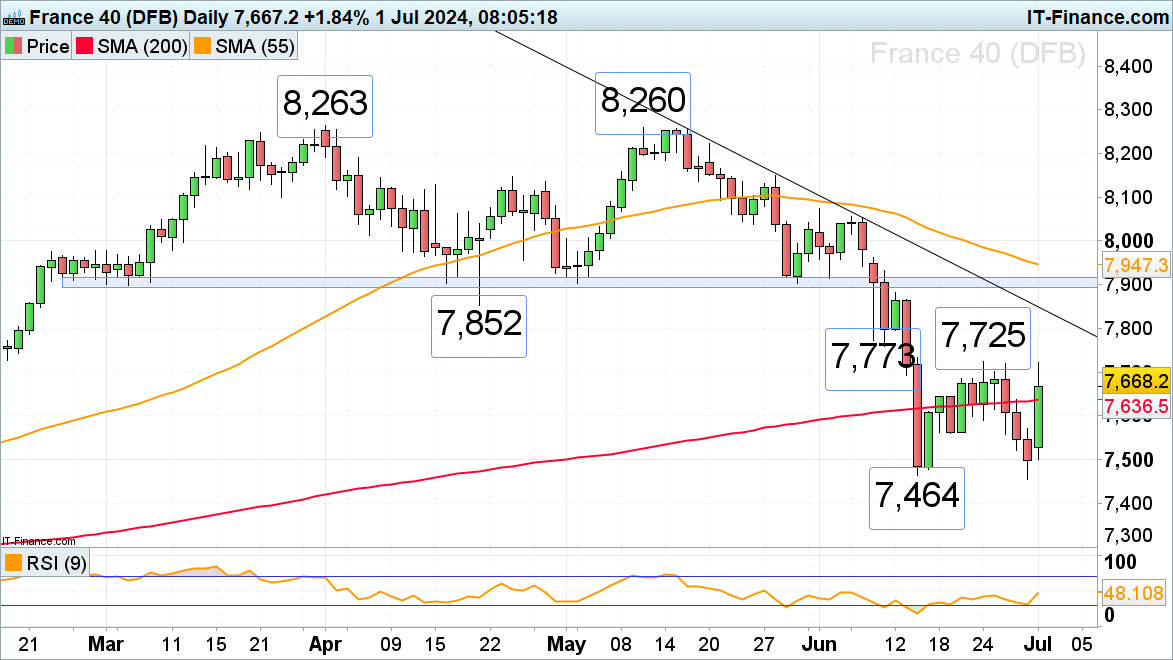Select the Price legend label

pyautogui.click(x=48, y=47)
